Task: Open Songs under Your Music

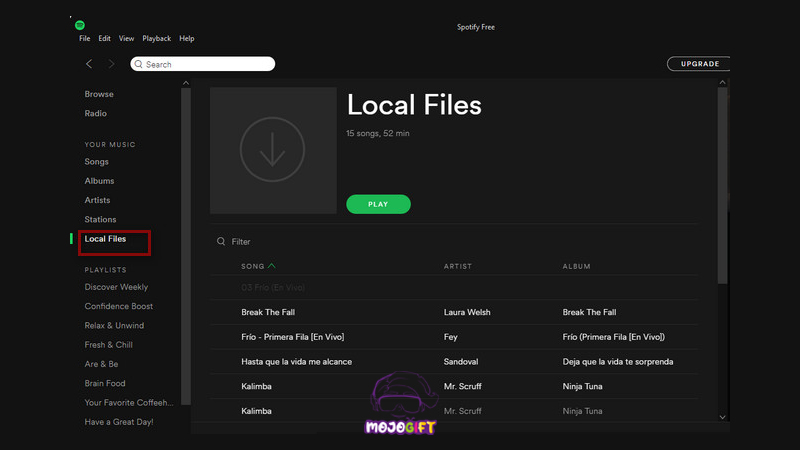Action: (x=96, y=162)
